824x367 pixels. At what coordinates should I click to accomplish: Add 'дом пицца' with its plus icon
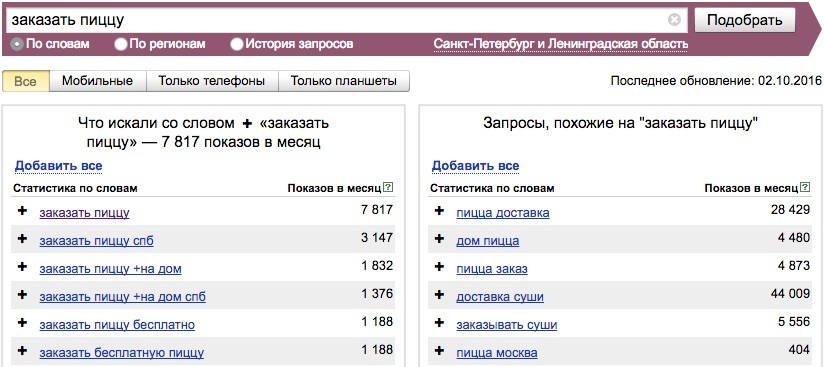[x=439, y=239]
